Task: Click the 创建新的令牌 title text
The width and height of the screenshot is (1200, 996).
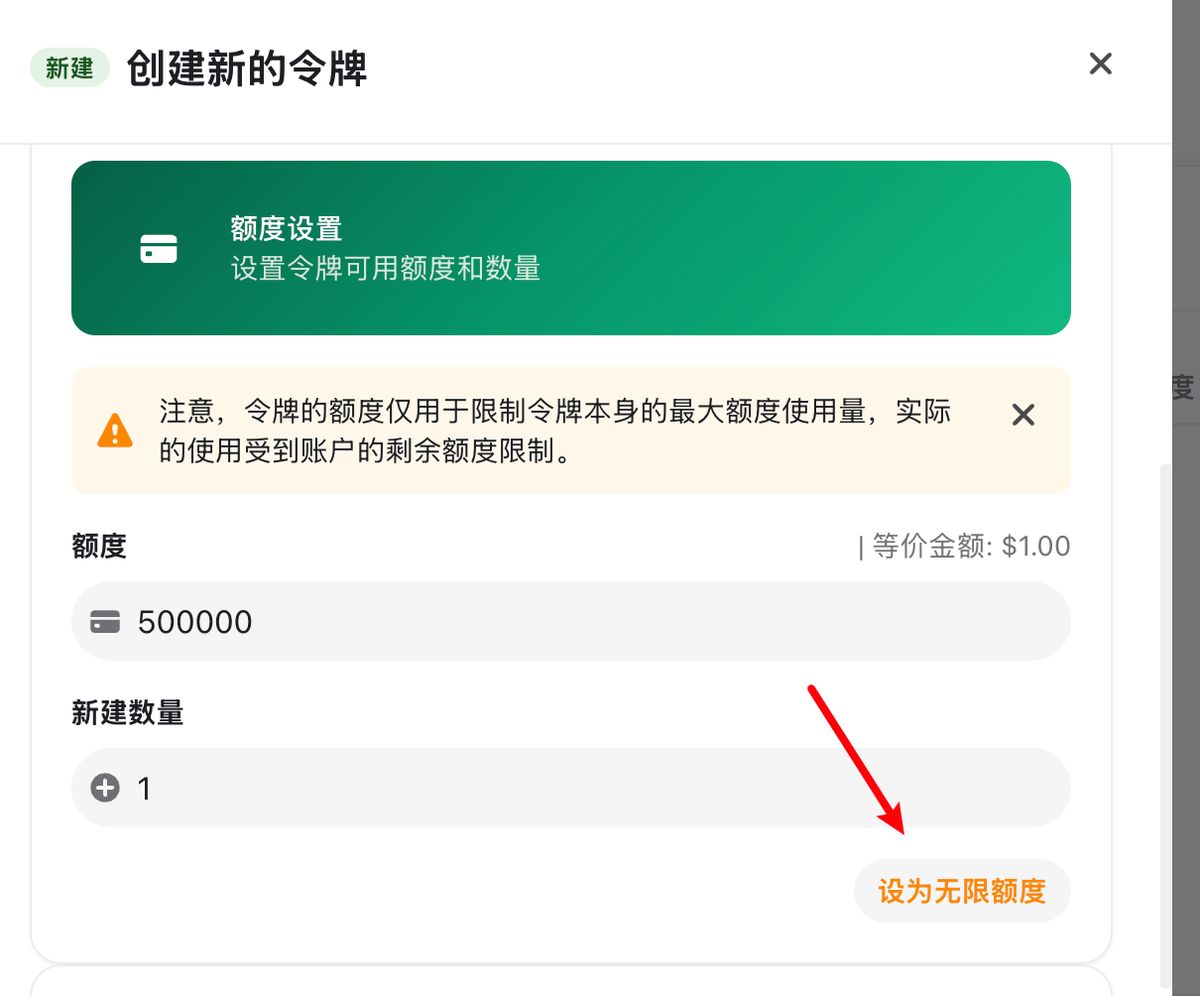Action: click(247, 70)
